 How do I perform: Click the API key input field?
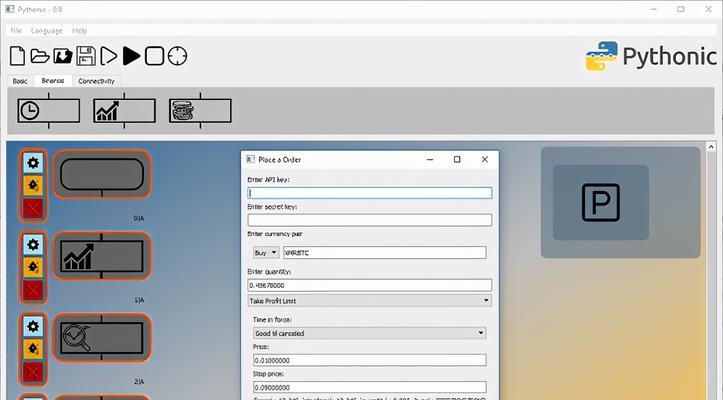point(369,193)
